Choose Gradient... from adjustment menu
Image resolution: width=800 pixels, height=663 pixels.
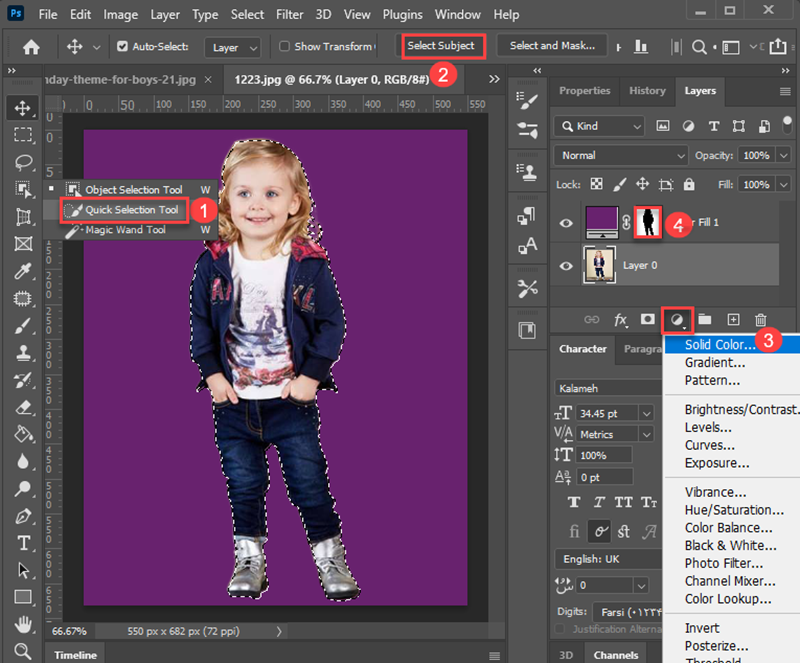(714, 362)
